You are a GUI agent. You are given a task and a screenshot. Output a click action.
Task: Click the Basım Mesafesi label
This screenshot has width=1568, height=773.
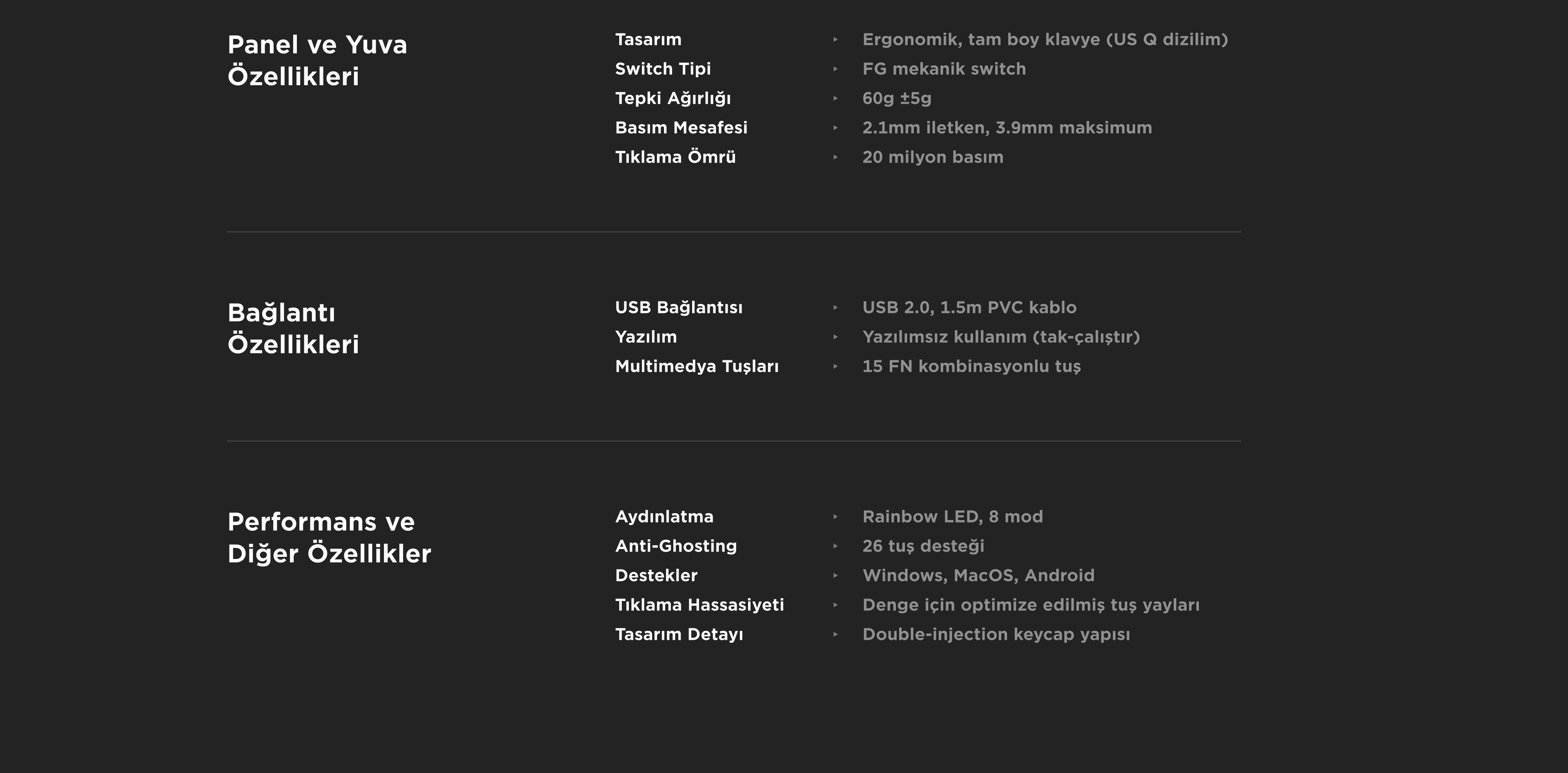(681, 128)
